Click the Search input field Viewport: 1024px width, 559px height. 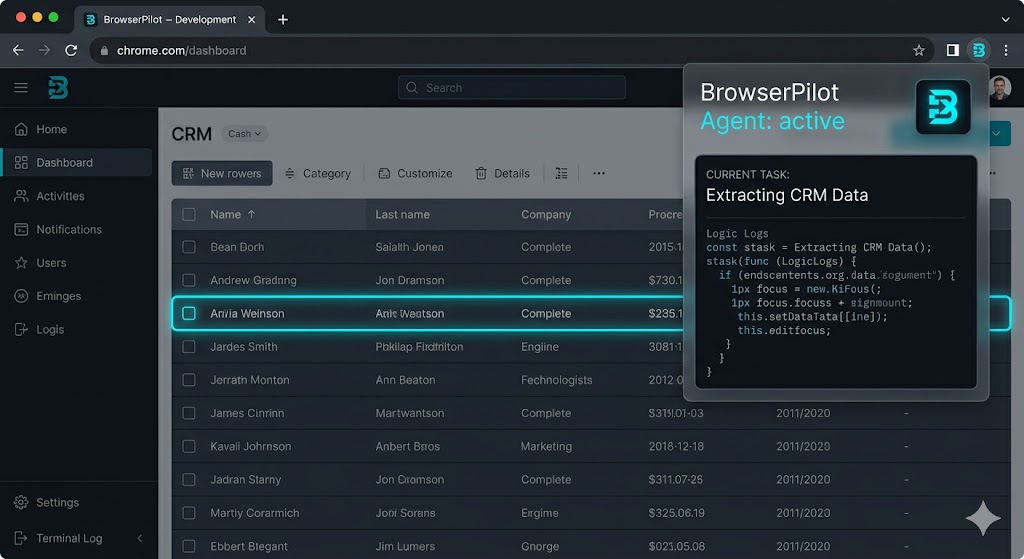[512, 88]
